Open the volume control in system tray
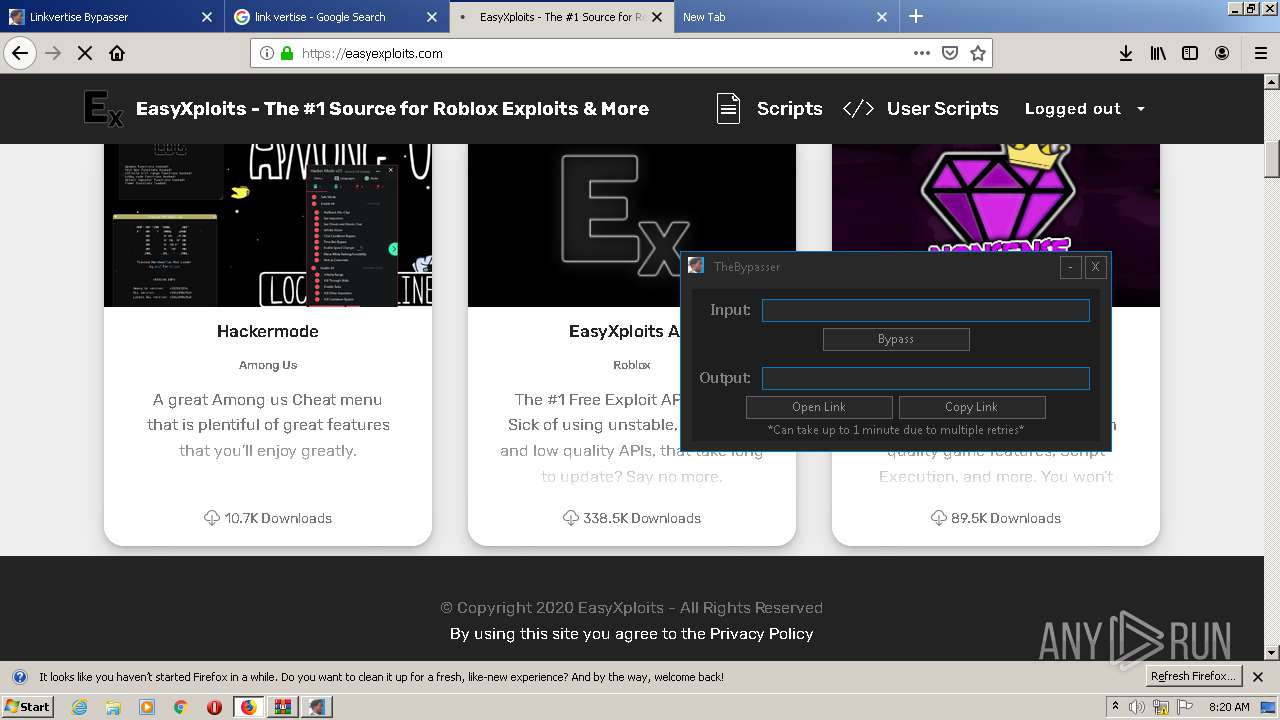The height and width of the screenshot is (720, 1280). (x=1137, y=707)
